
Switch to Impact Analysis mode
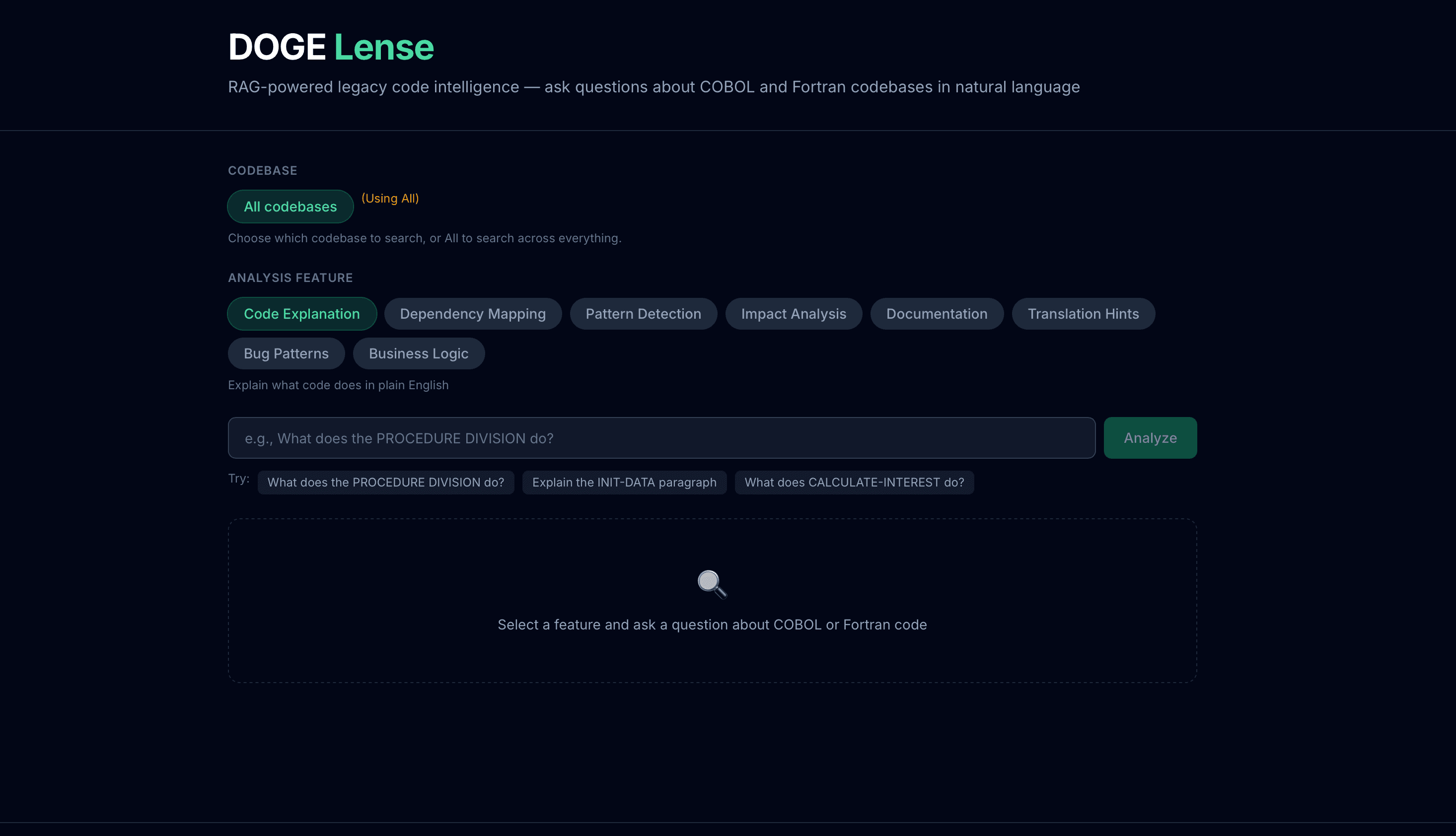tap(793, 314)
